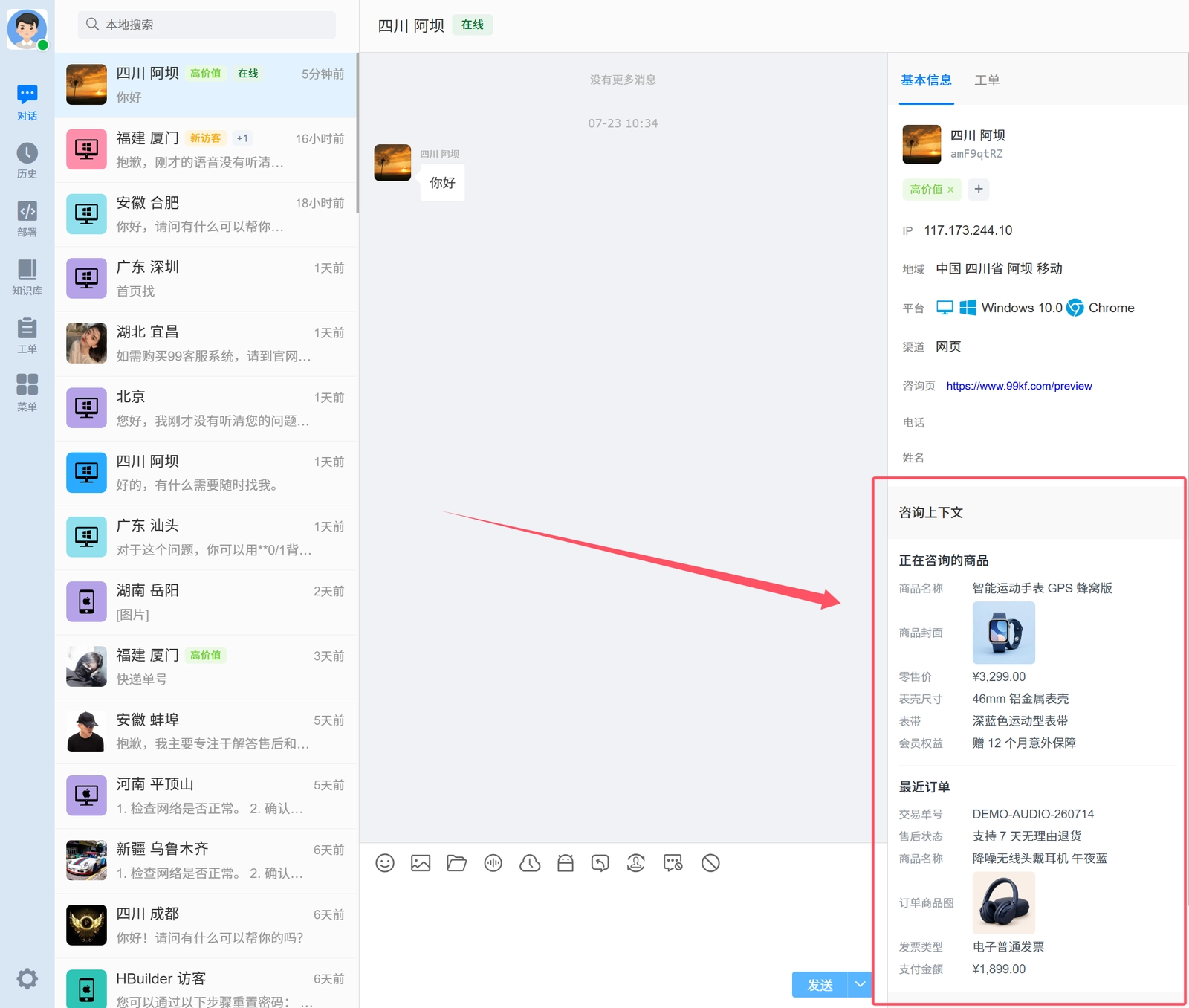Open settings gear at sidebar bottom
Screen dimensions: 1189x1008
tap(27, 978)
